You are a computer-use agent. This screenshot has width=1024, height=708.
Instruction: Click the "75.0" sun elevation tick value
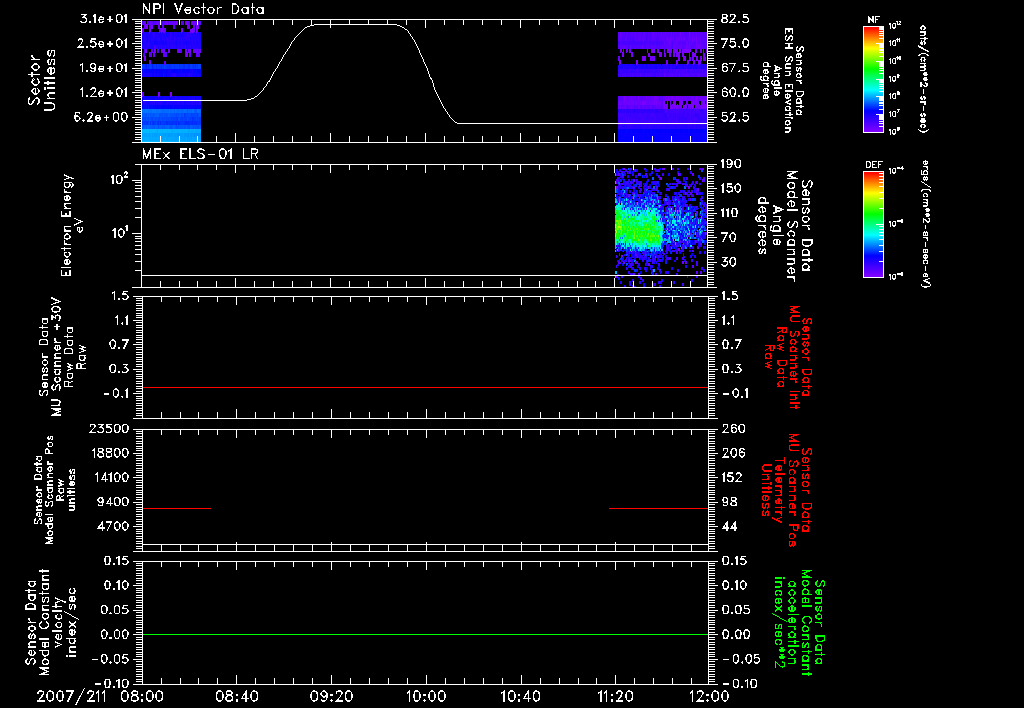click(x=735, y=43)
